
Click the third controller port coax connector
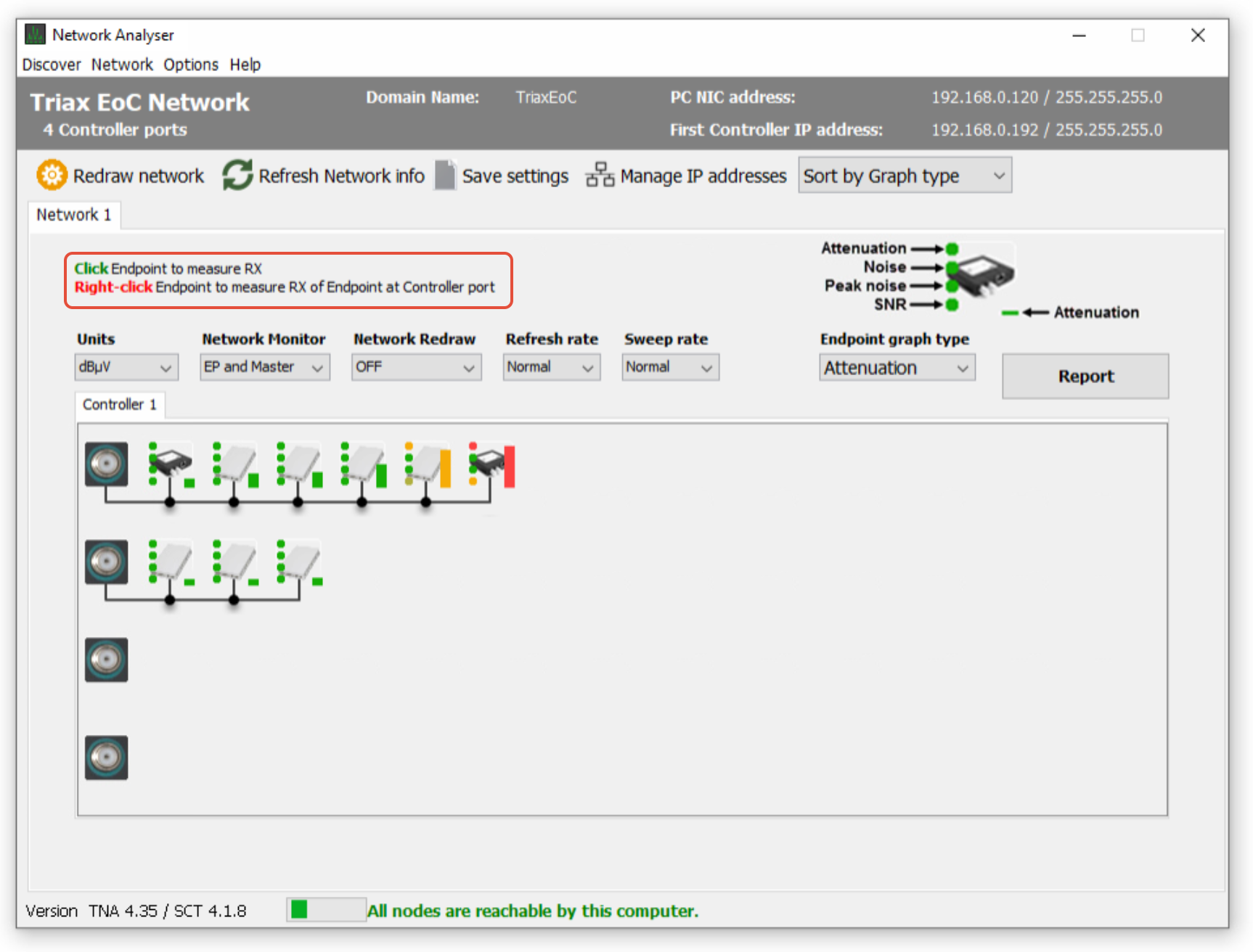(107, 660)
